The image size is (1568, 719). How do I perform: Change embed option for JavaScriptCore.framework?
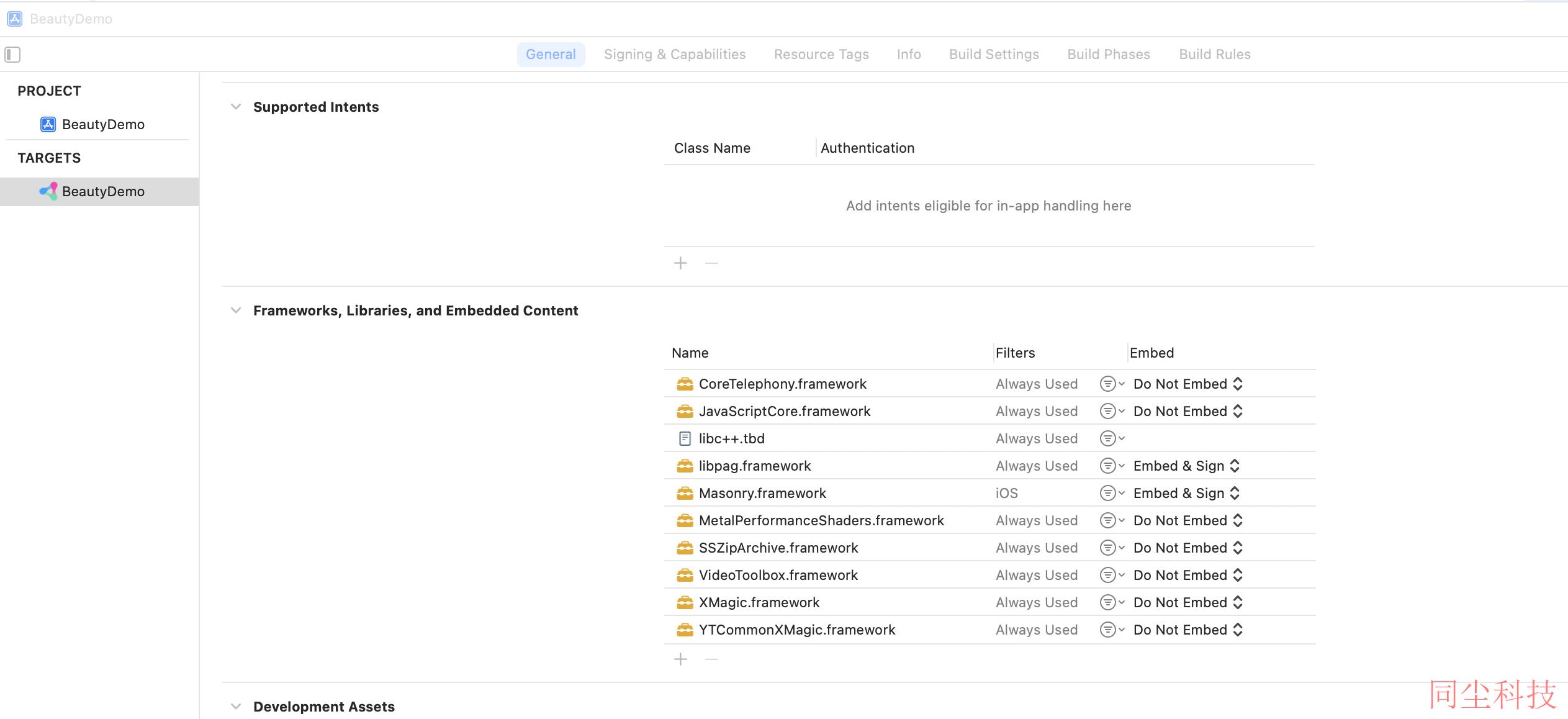pos(1188,411)
